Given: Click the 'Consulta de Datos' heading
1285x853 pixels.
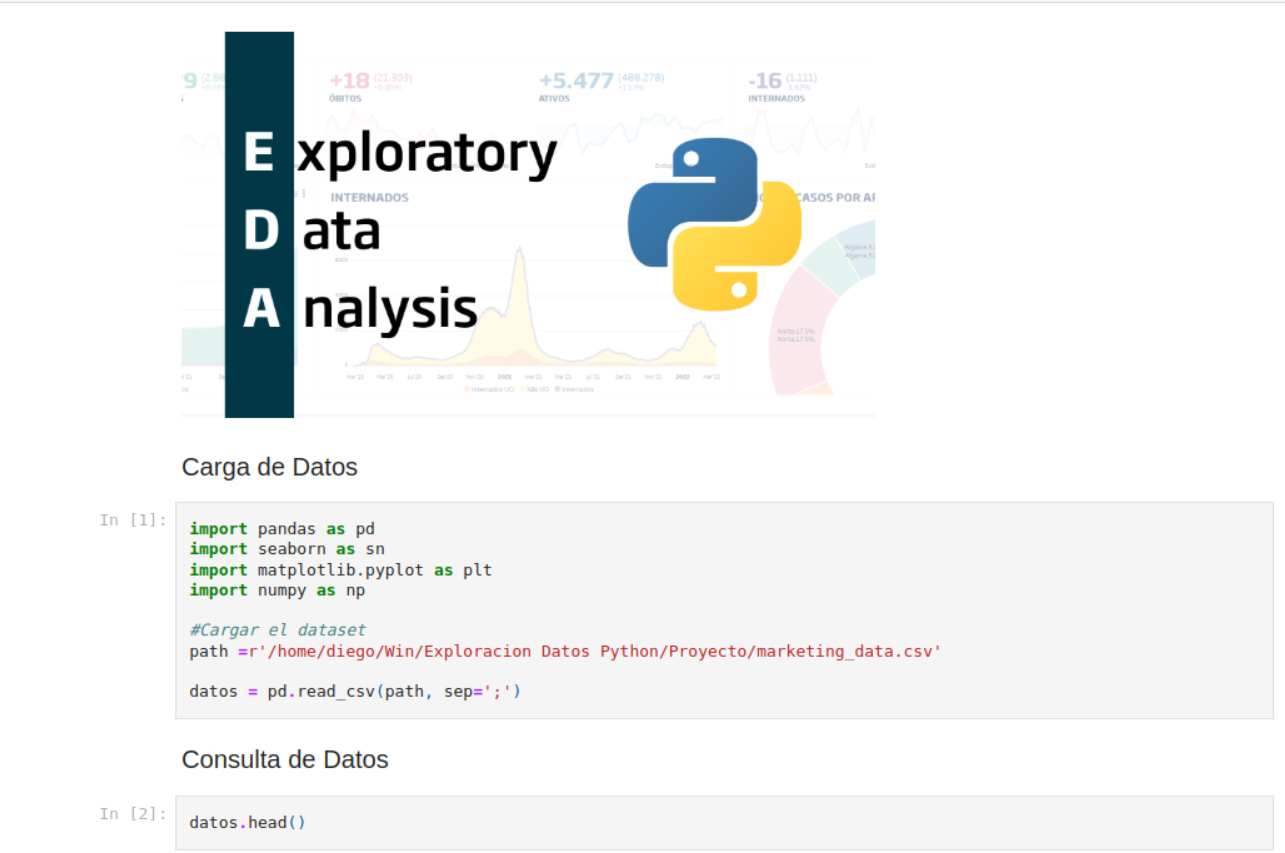Looking at the screenshot, I should tap(284, 760).
